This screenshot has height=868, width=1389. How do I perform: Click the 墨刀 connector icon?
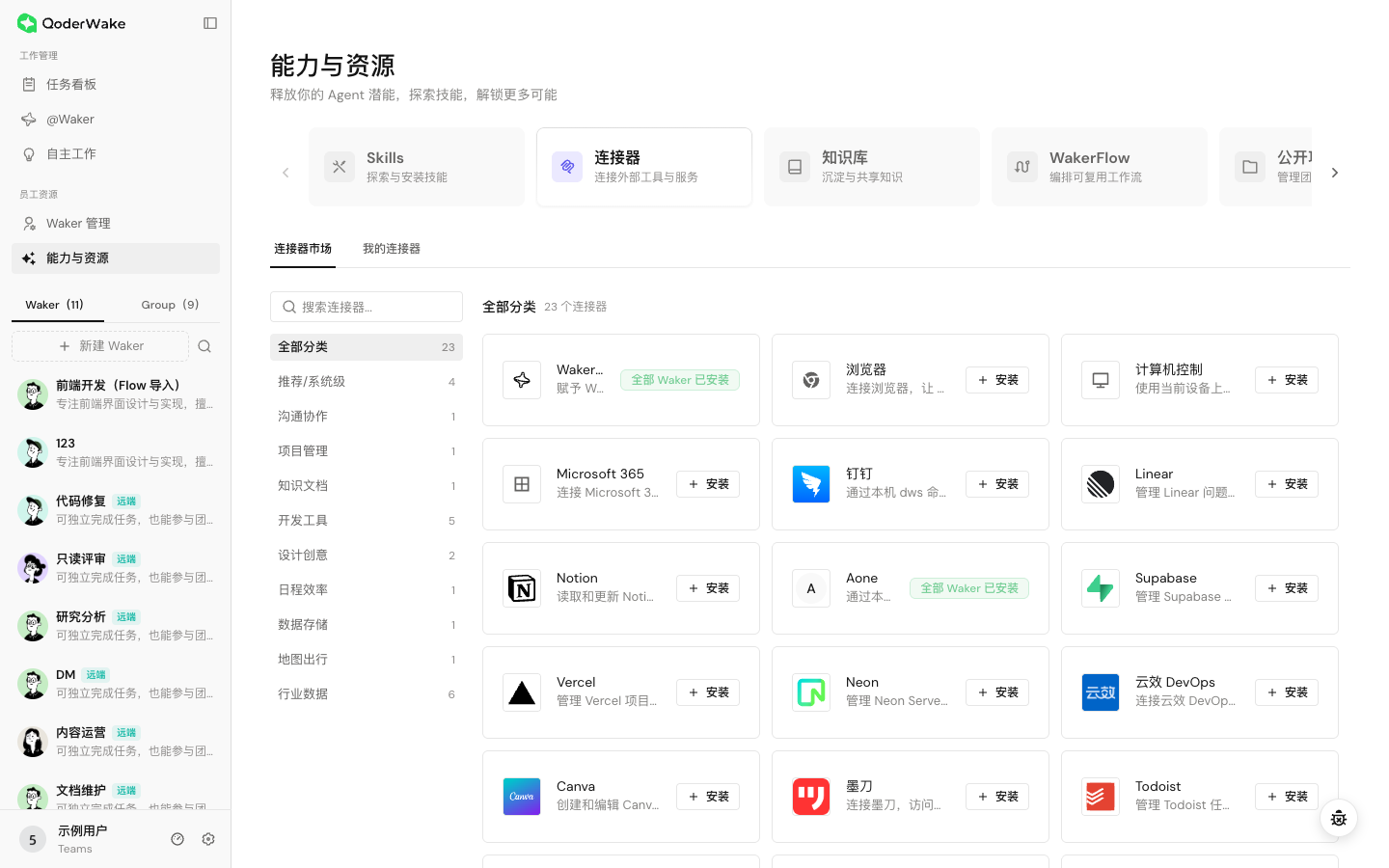click(811, 797)
